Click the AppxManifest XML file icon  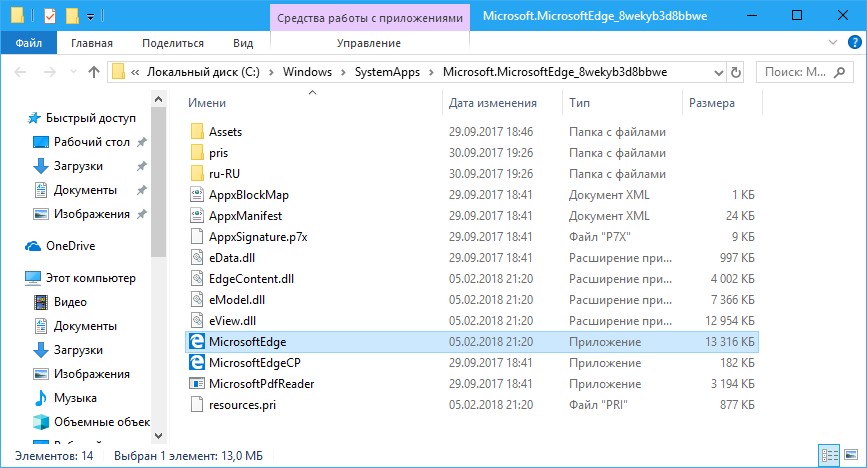(197, 216)
